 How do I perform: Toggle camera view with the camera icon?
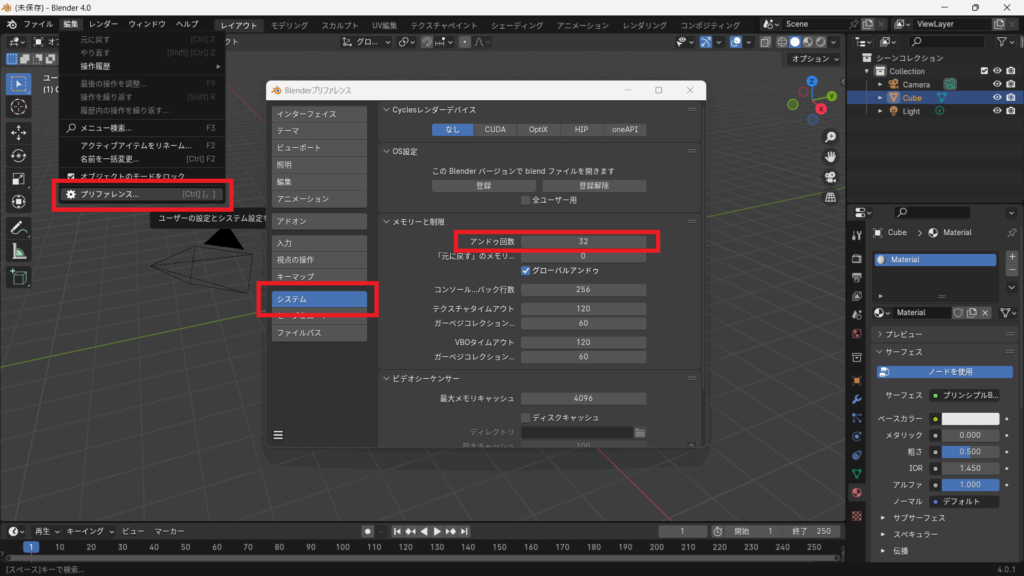830,177
